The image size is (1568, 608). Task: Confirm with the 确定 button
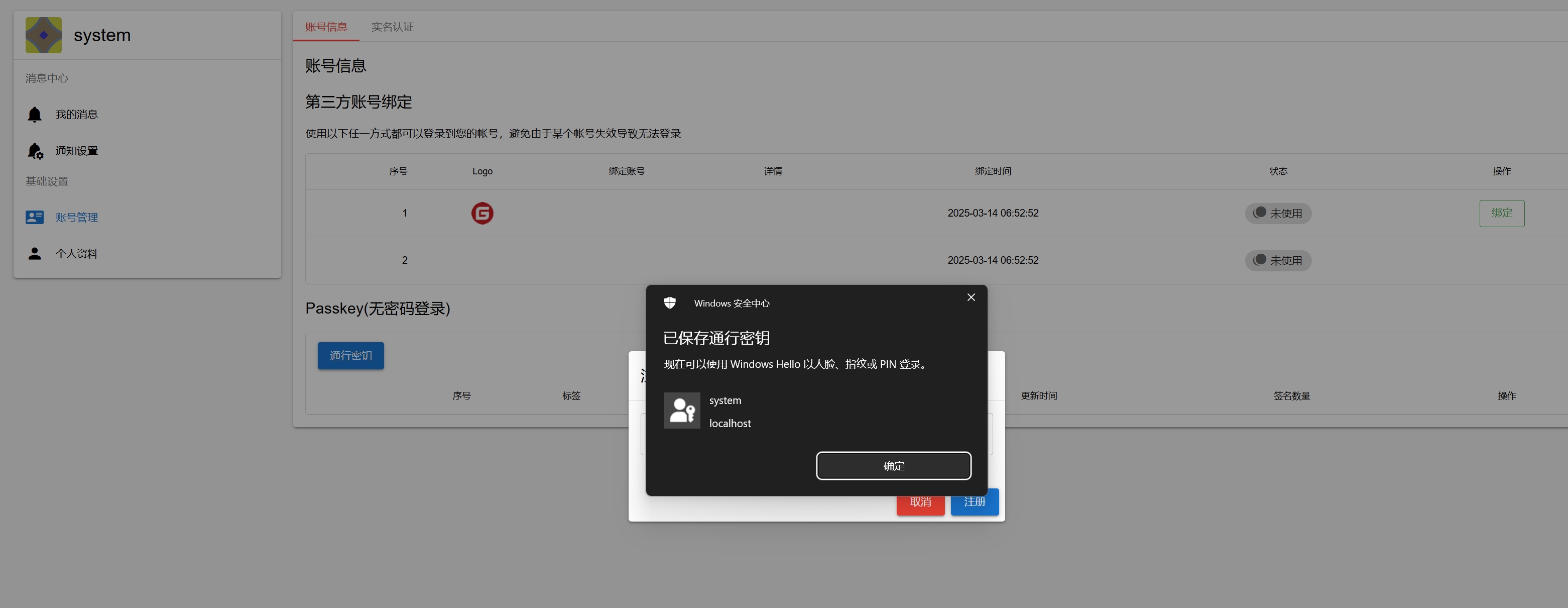894,465
